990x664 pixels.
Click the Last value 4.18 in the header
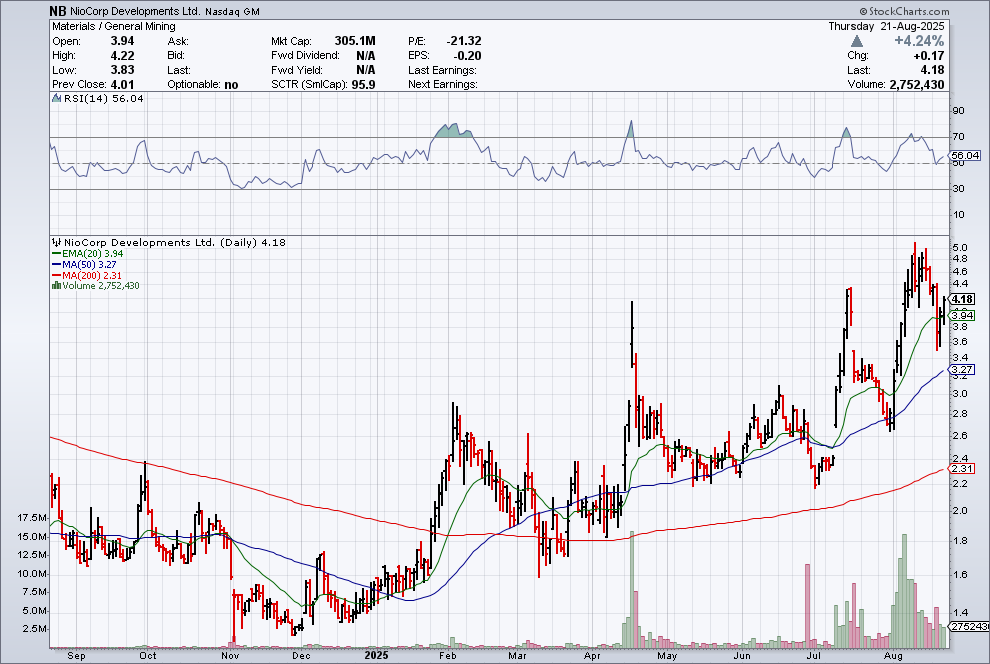point(932,70)
